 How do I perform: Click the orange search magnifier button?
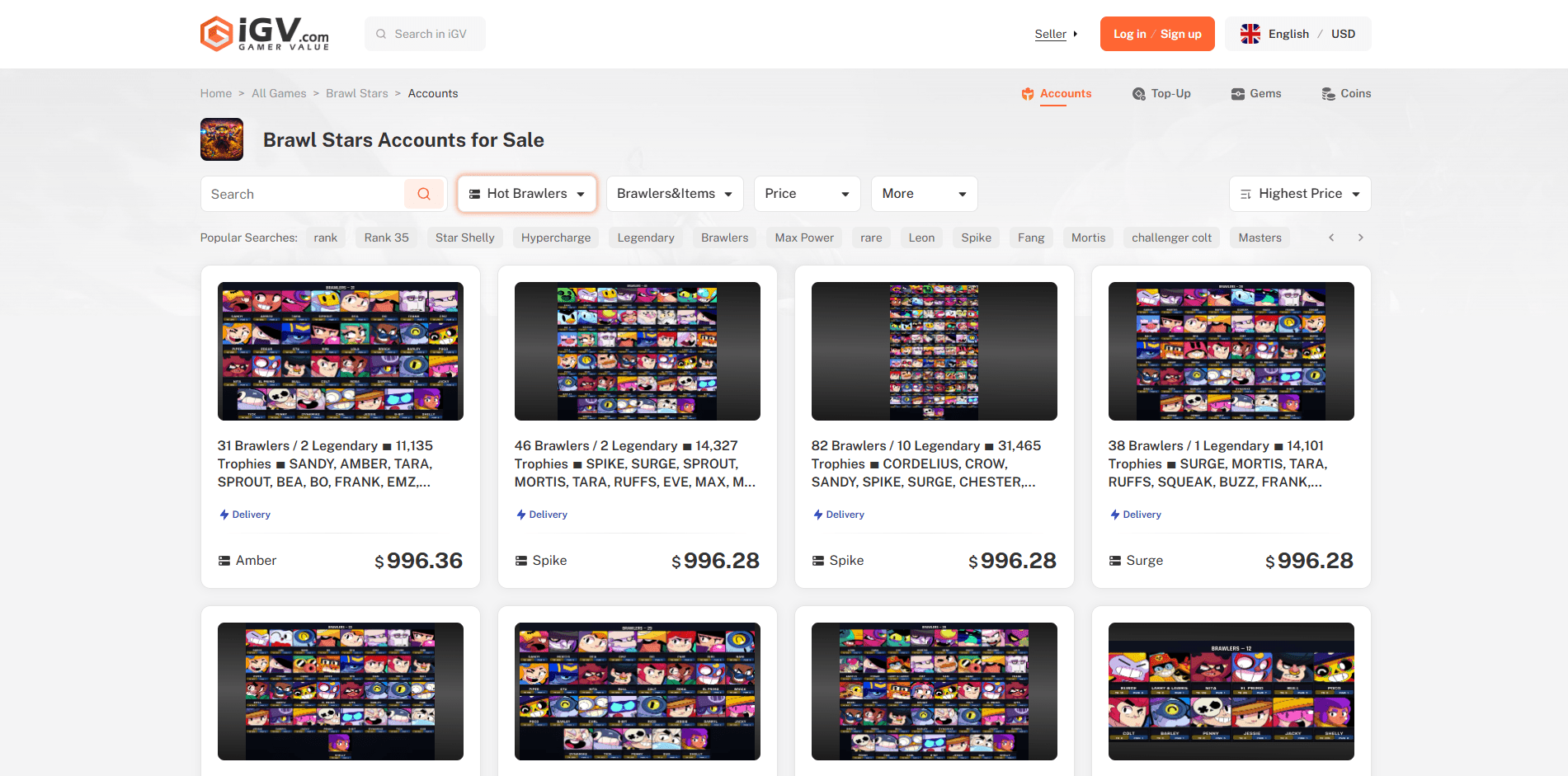coord(424,194)
